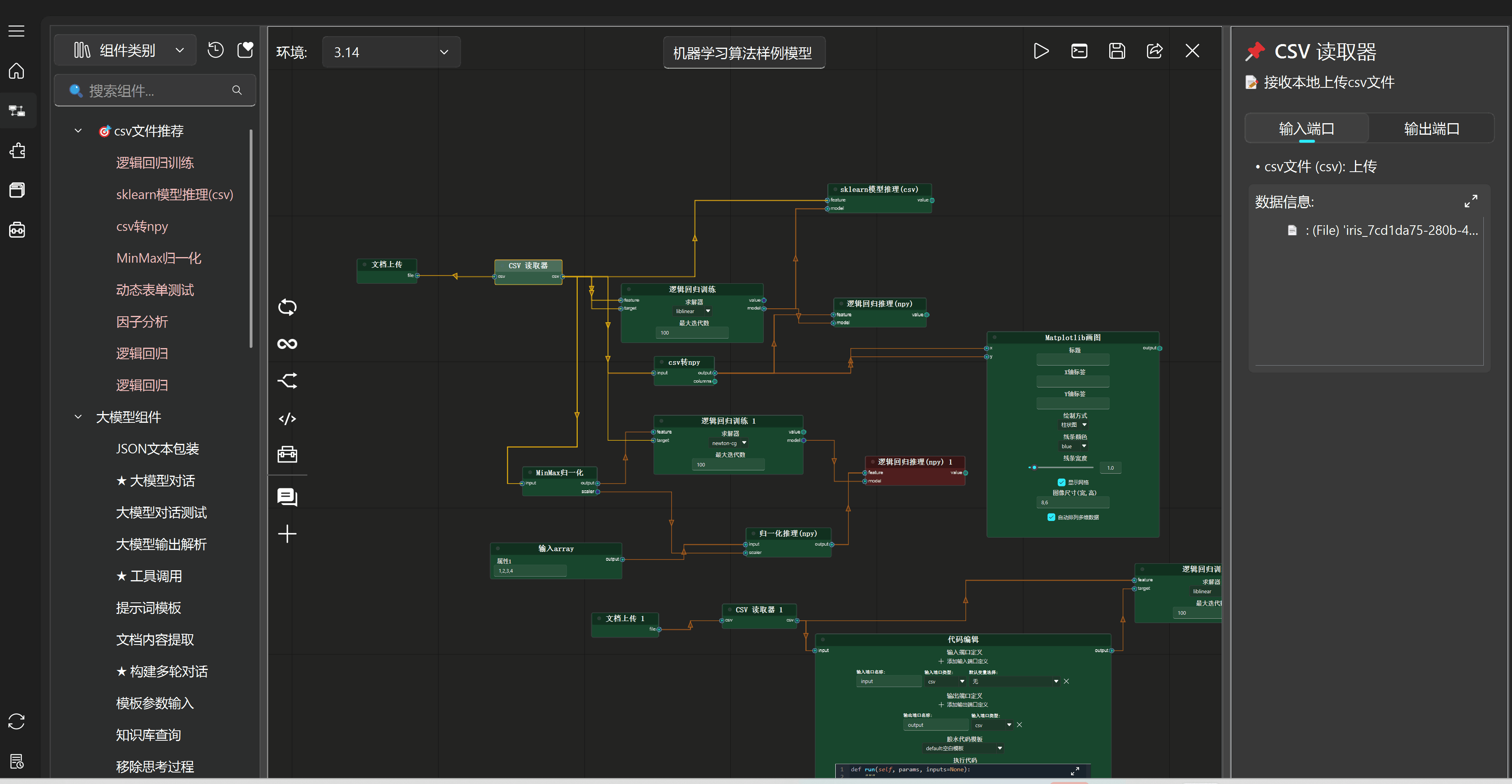Expand the 数据信息 panel with expand icon
Viewport: 1512px width, 784px height.
click(1470, 202)
